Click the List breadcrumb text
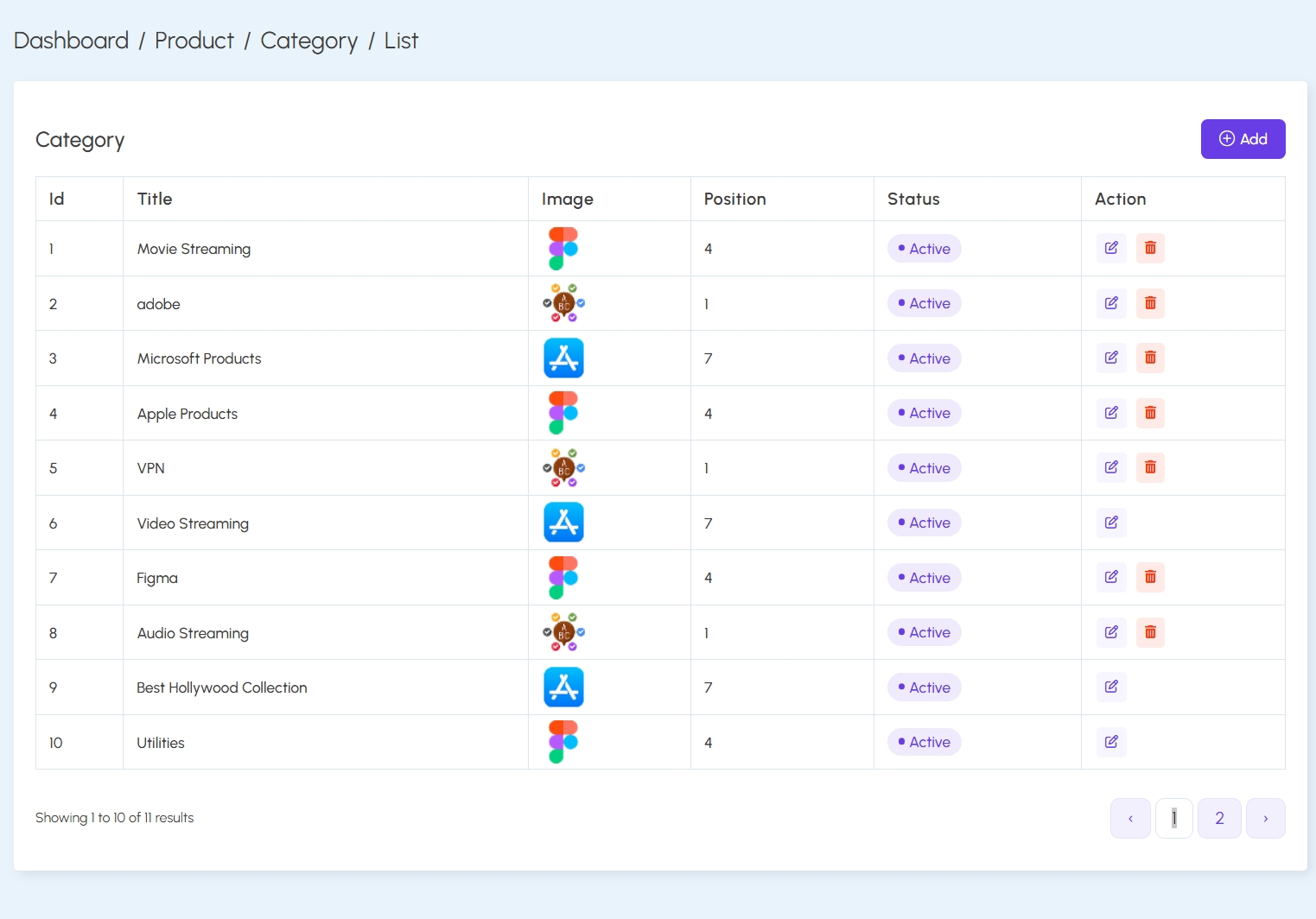 [x=401, y=41]
